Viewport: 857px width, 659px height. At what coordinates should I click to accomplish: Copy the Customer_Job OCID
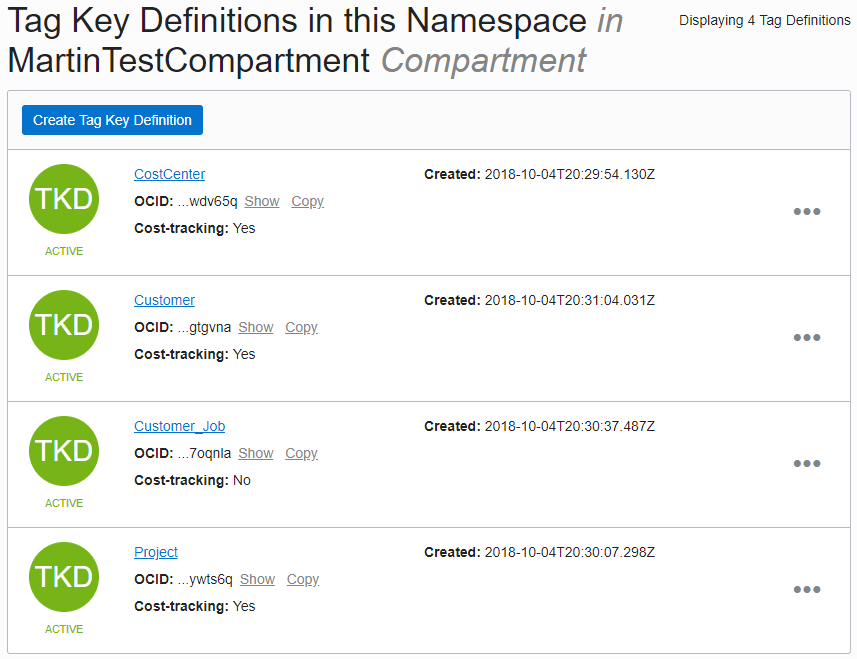pos(301,453)
